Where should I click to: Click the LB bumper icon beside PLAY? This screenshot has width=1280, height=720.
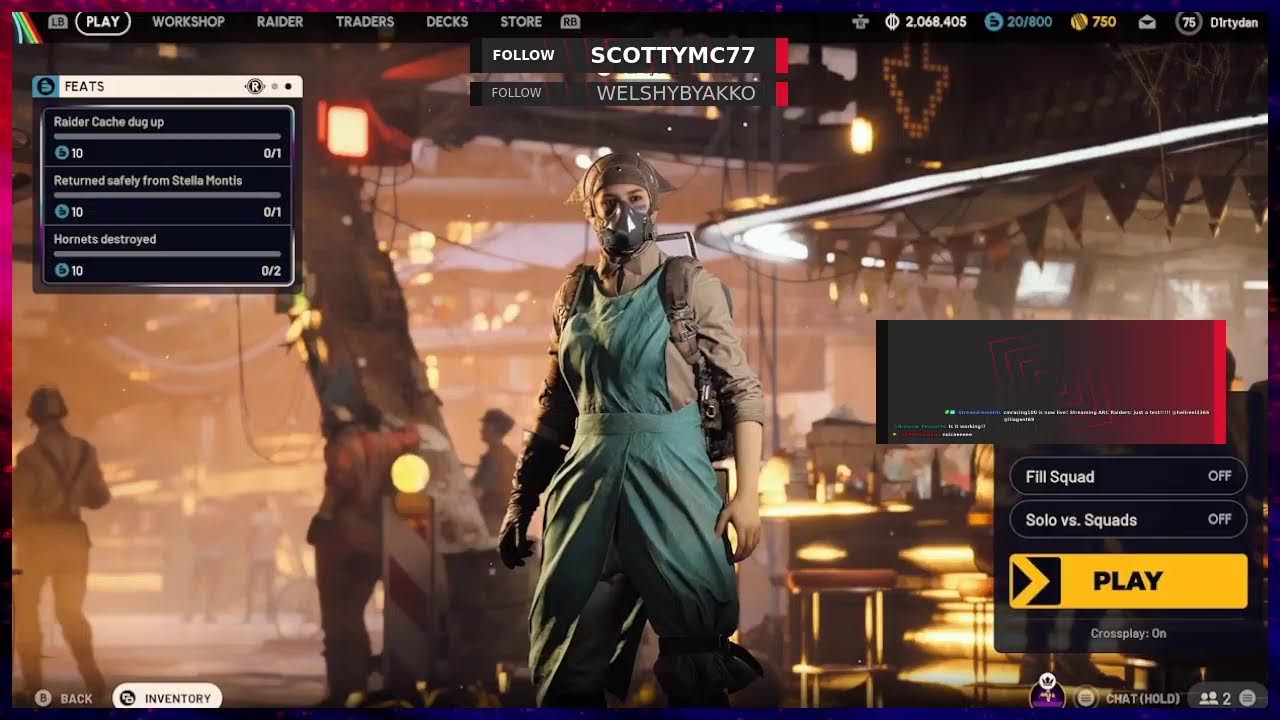coord(58,21)
